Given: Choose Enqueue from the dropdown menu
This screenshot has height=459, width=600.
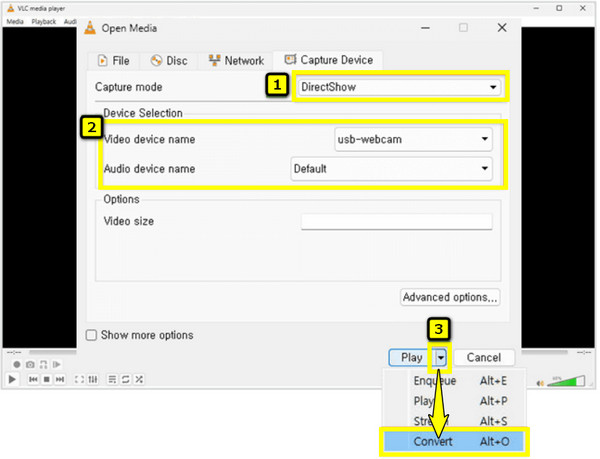Looking at the screenshot, I should [455, 381].
